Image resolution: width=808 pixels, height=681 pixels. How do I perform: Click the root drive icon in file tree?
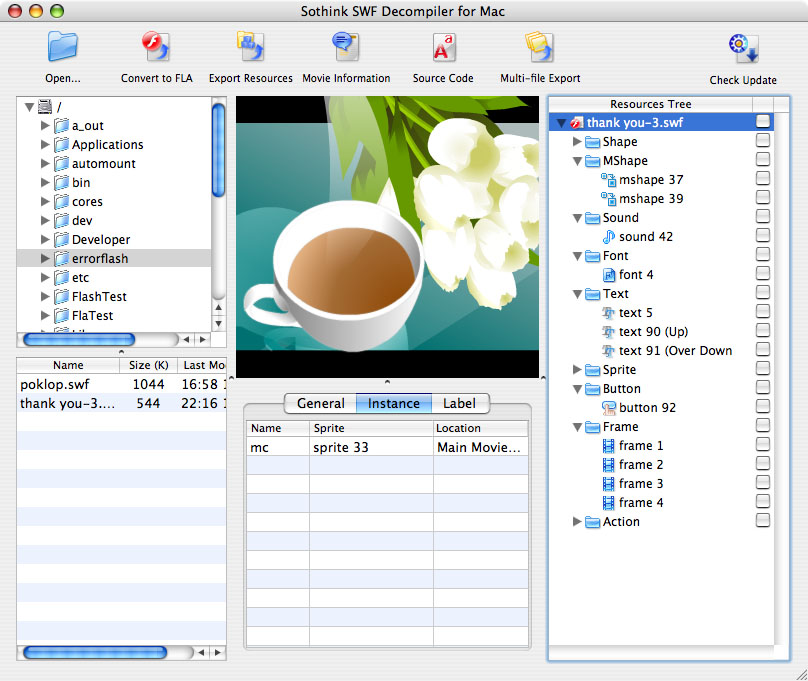[45, 107]
